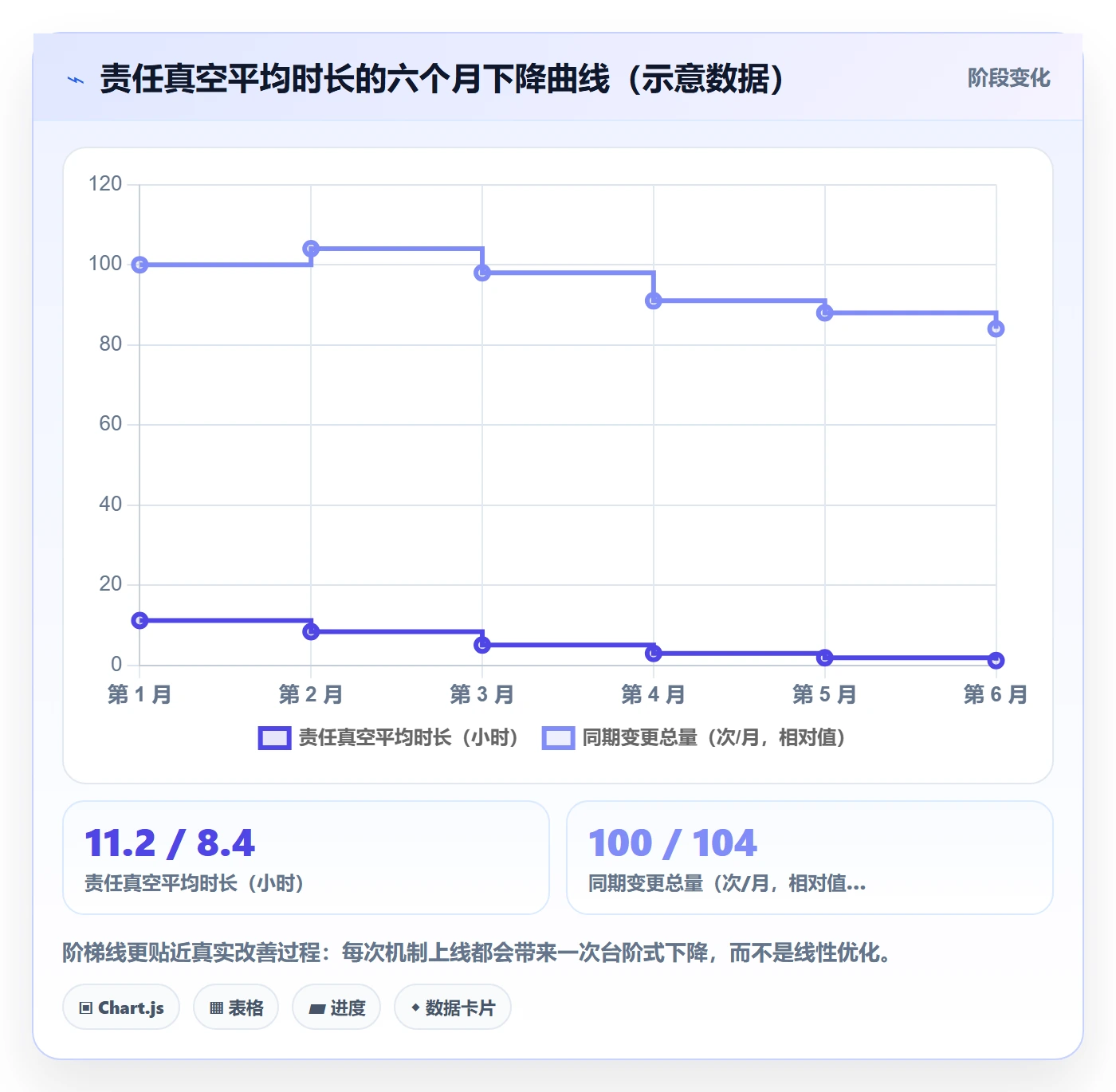Click 第 1 月 point on 责任真空 line
1116x1092 pixels.
click(x=139, y=620)
